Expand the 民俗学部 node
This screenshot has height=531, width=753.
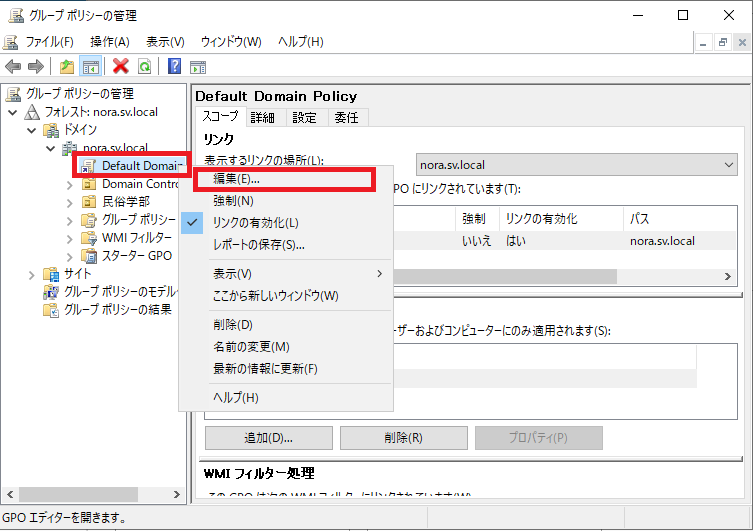pyautogui.click(x=70, y=203)
